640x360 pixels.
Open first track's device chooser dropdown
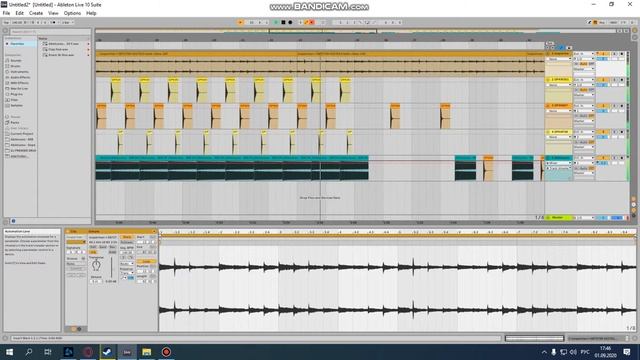(x=559, y=59)
